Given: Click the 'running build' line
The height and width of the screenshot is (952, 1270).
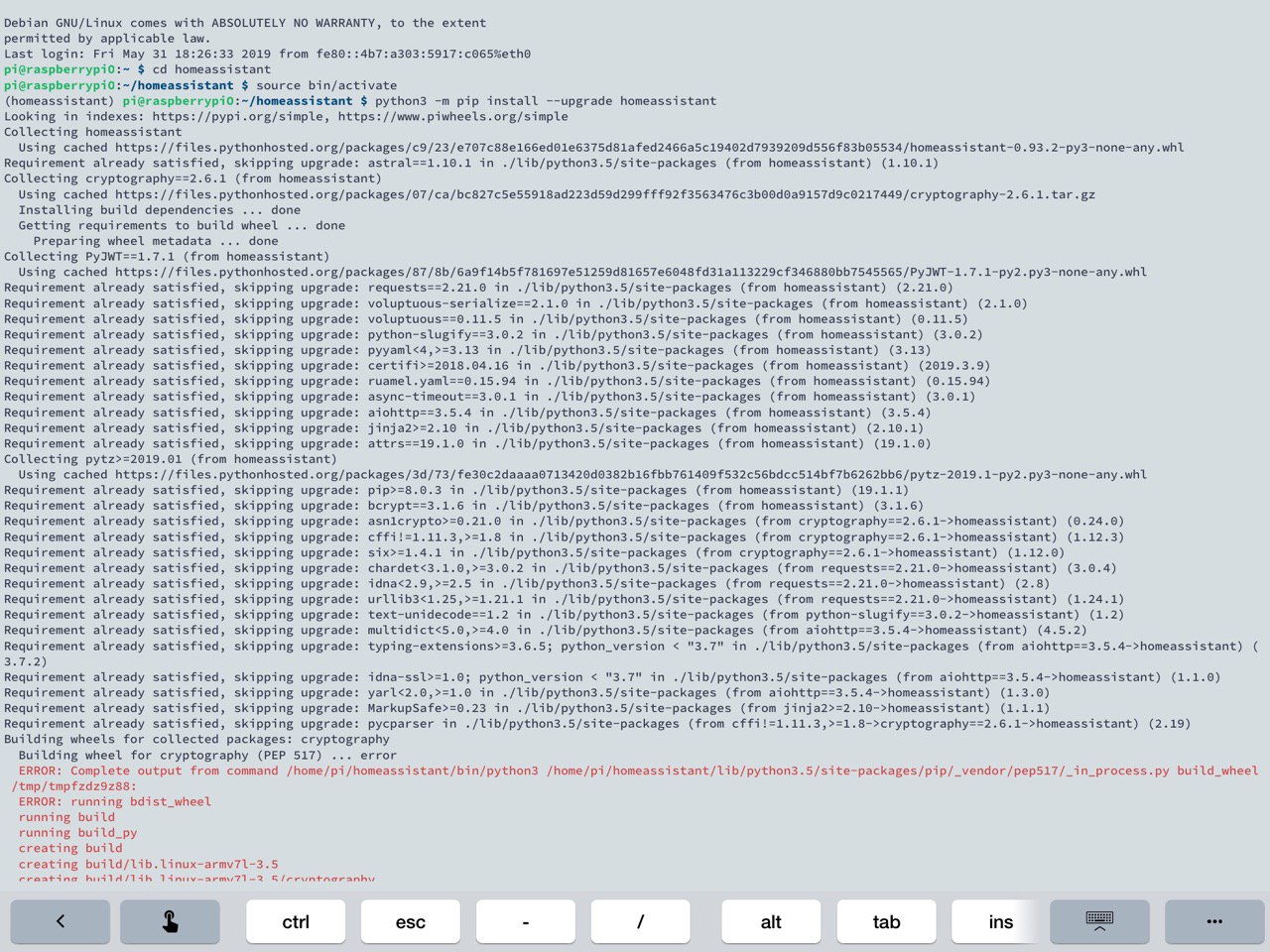Looking at the screenshot, I should coord(66,817).
